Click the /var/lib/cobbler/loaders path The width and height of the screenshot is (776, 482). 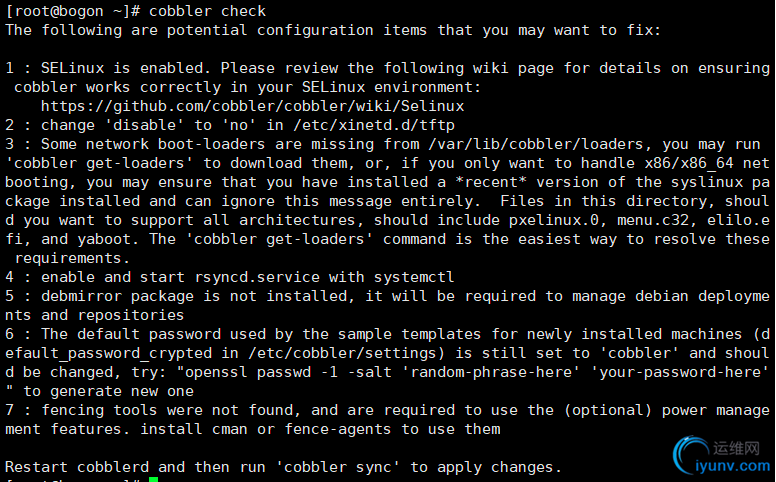coord(536,144)
